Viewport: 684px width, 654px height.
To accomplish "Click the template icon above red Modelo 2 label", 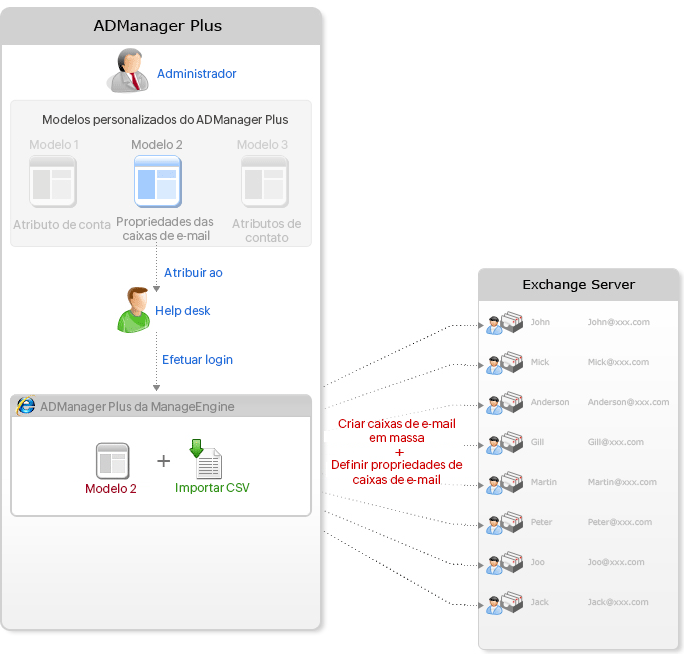I will [x=113, y=461].
